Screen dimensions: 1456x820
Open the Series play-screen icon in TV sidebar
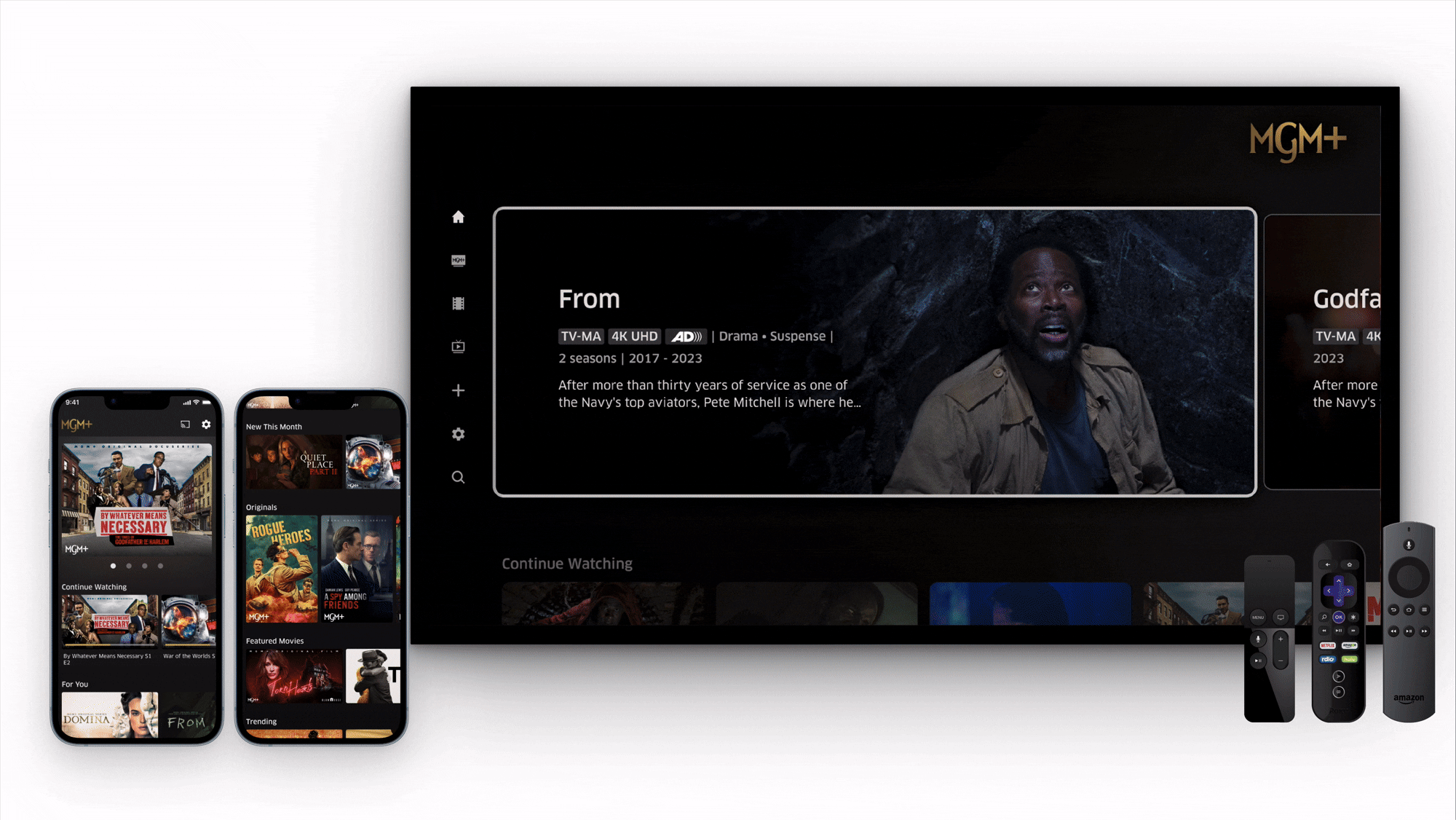[x=458, y=347]
